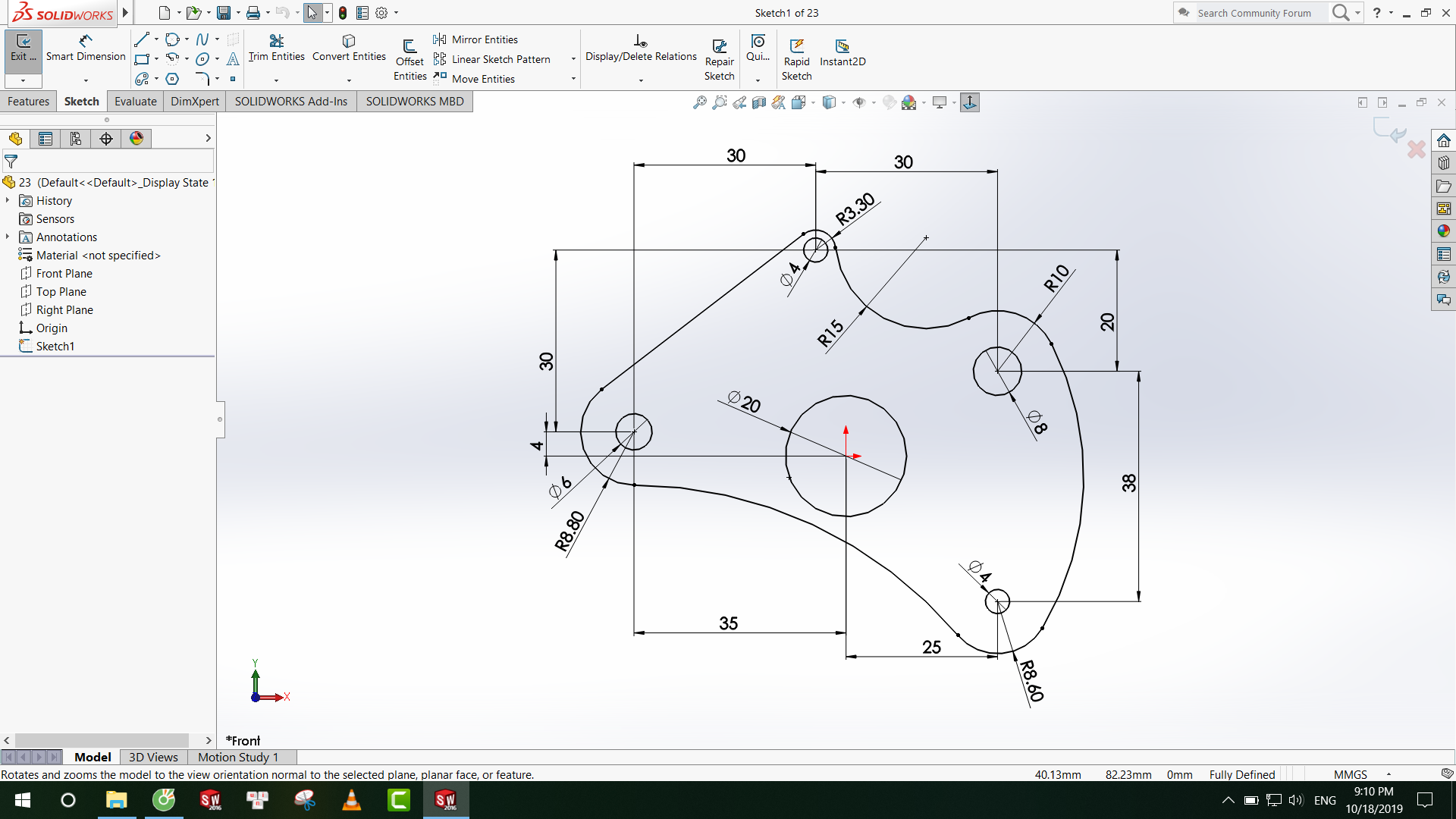
Task: Select the Straight Slot tool
Action: point(142,79)
